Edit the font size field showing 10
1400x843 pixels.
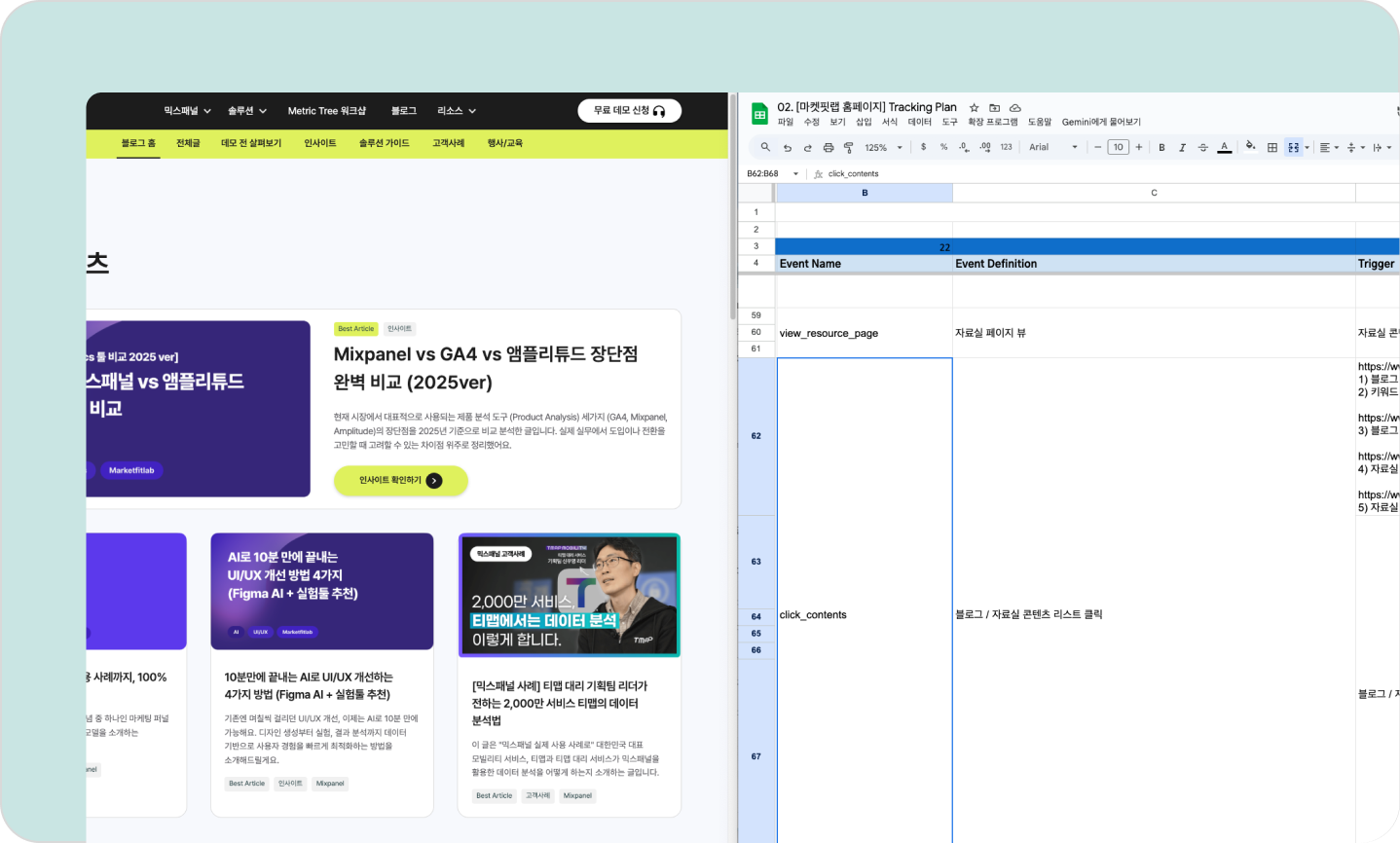[1118, 147]
